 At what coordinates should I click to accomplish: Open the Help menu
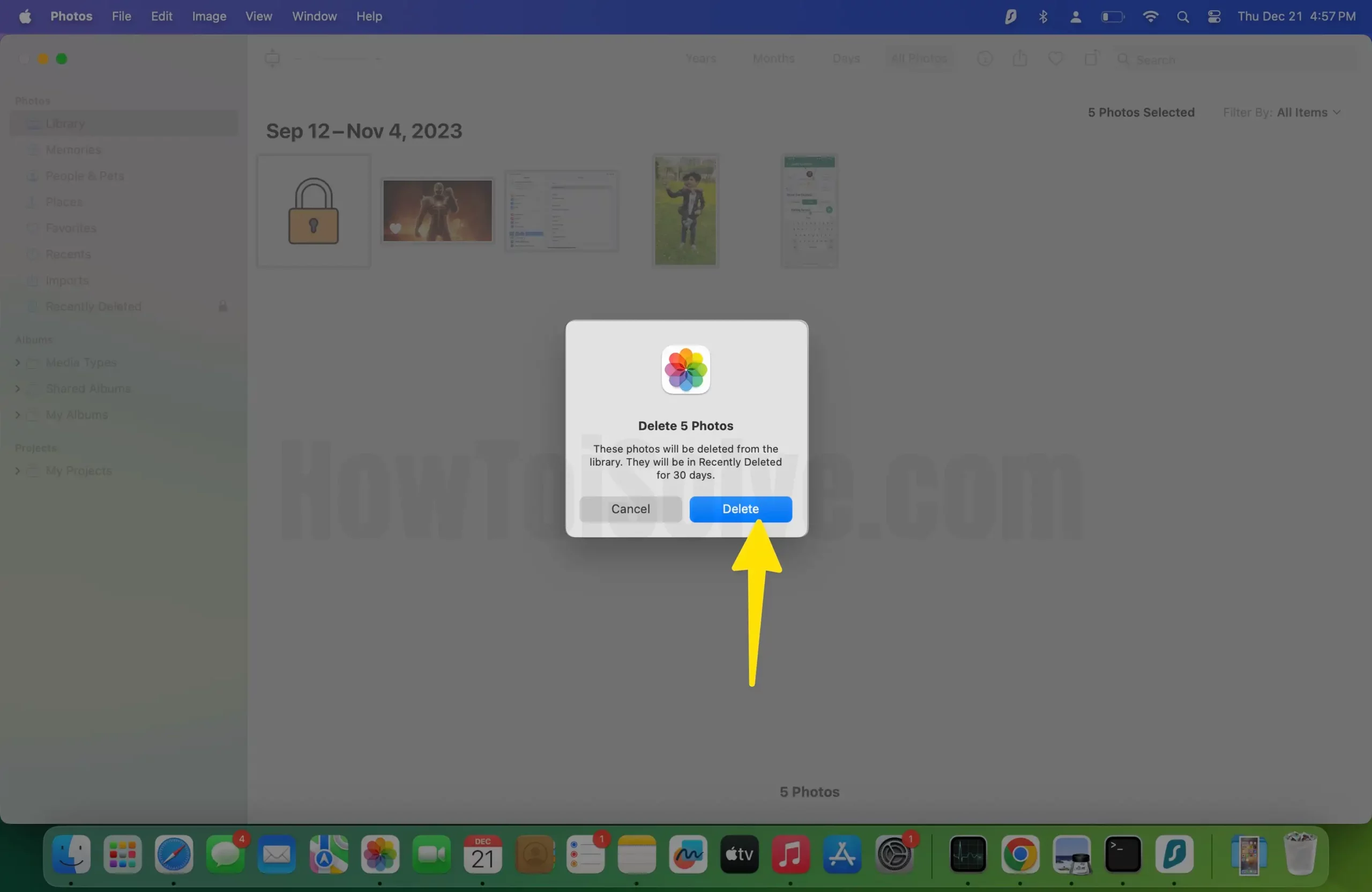(369, 16)
